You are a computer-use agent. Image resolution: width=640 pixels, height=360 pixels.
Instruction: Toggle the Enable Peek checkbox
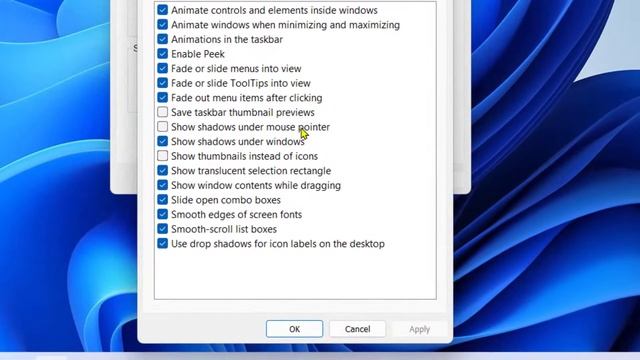162,54
